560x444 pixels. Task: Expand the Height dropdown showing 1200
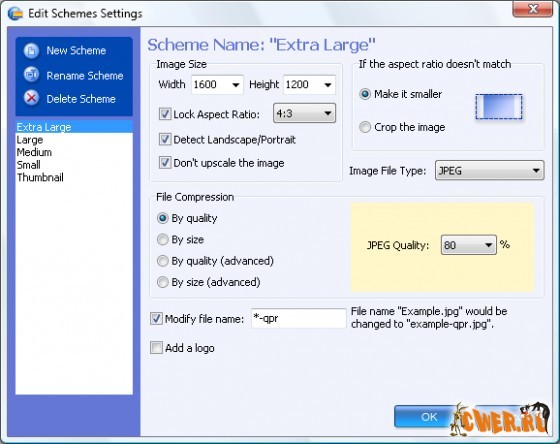pos(309,85)
